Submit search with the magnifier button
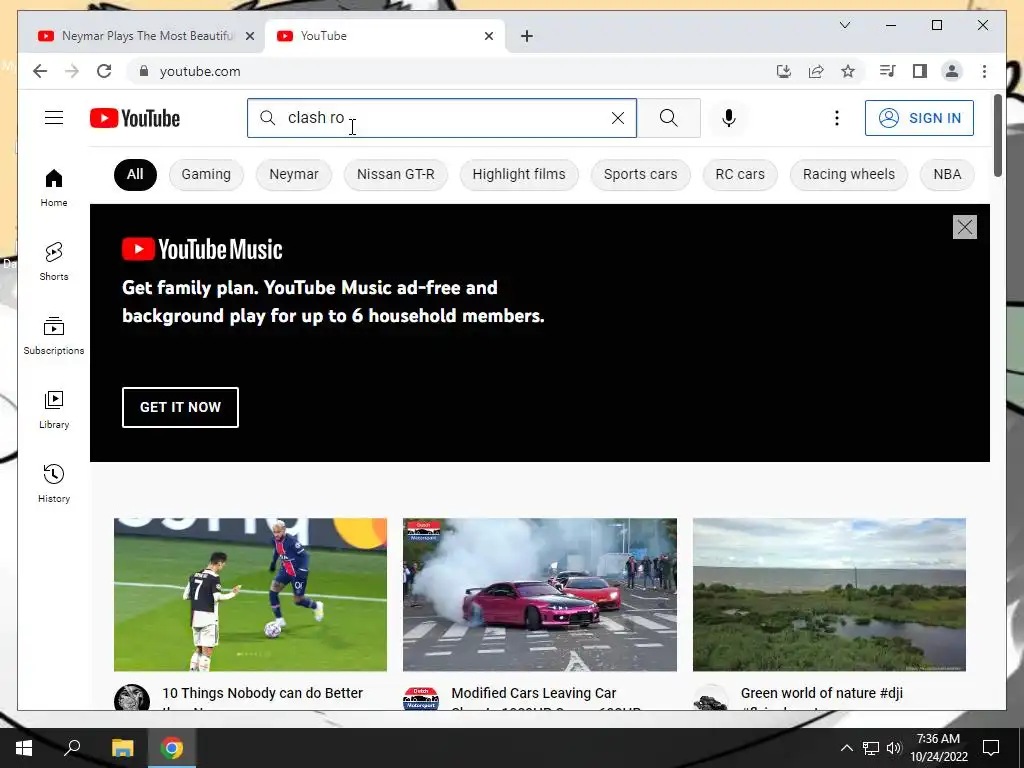Viewport: 1024px width, 768px height. tap(669, 118)
